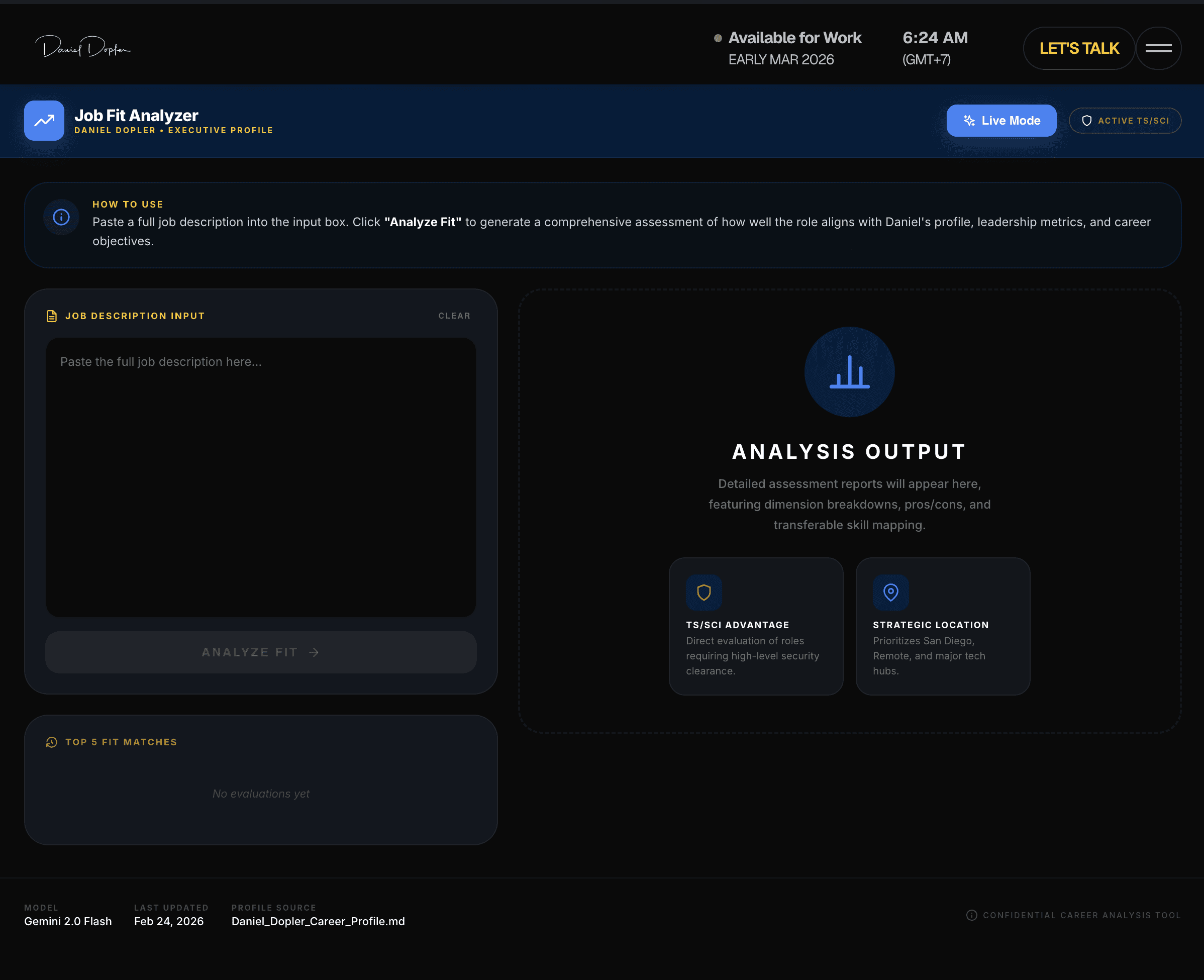Click the info icon near Confidential Career Analysis Tool
Screen dimensions: 1204x980
971,915
